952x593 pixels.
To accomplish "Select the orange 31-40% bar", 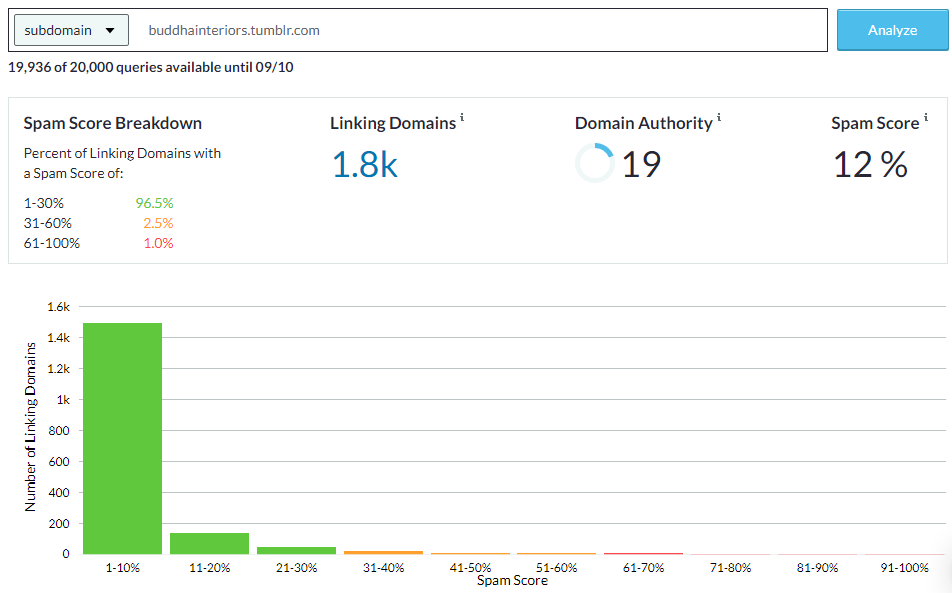I will pyautogui.click(x=383, y=552).
